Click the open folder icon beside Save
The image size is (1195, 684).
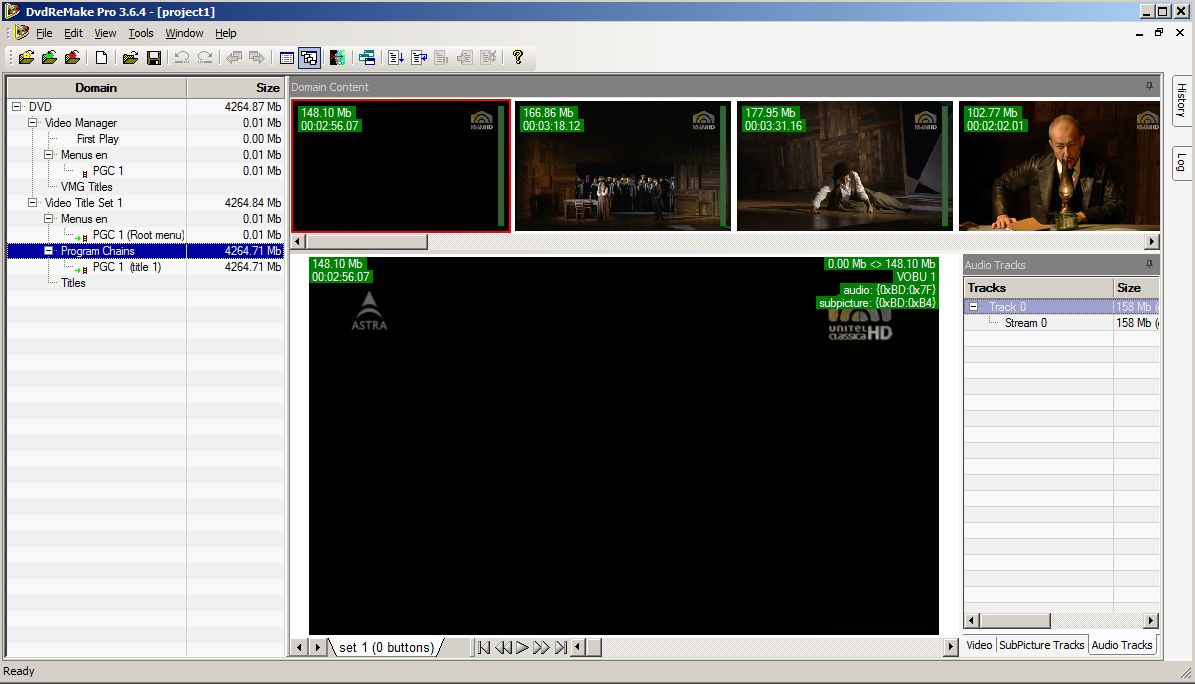tap(130, 58)
